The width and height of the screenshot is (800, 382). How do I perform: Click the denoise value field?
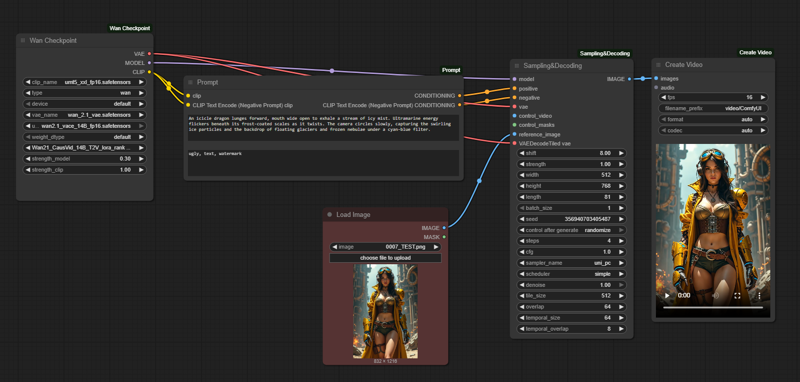click(571, 285)
